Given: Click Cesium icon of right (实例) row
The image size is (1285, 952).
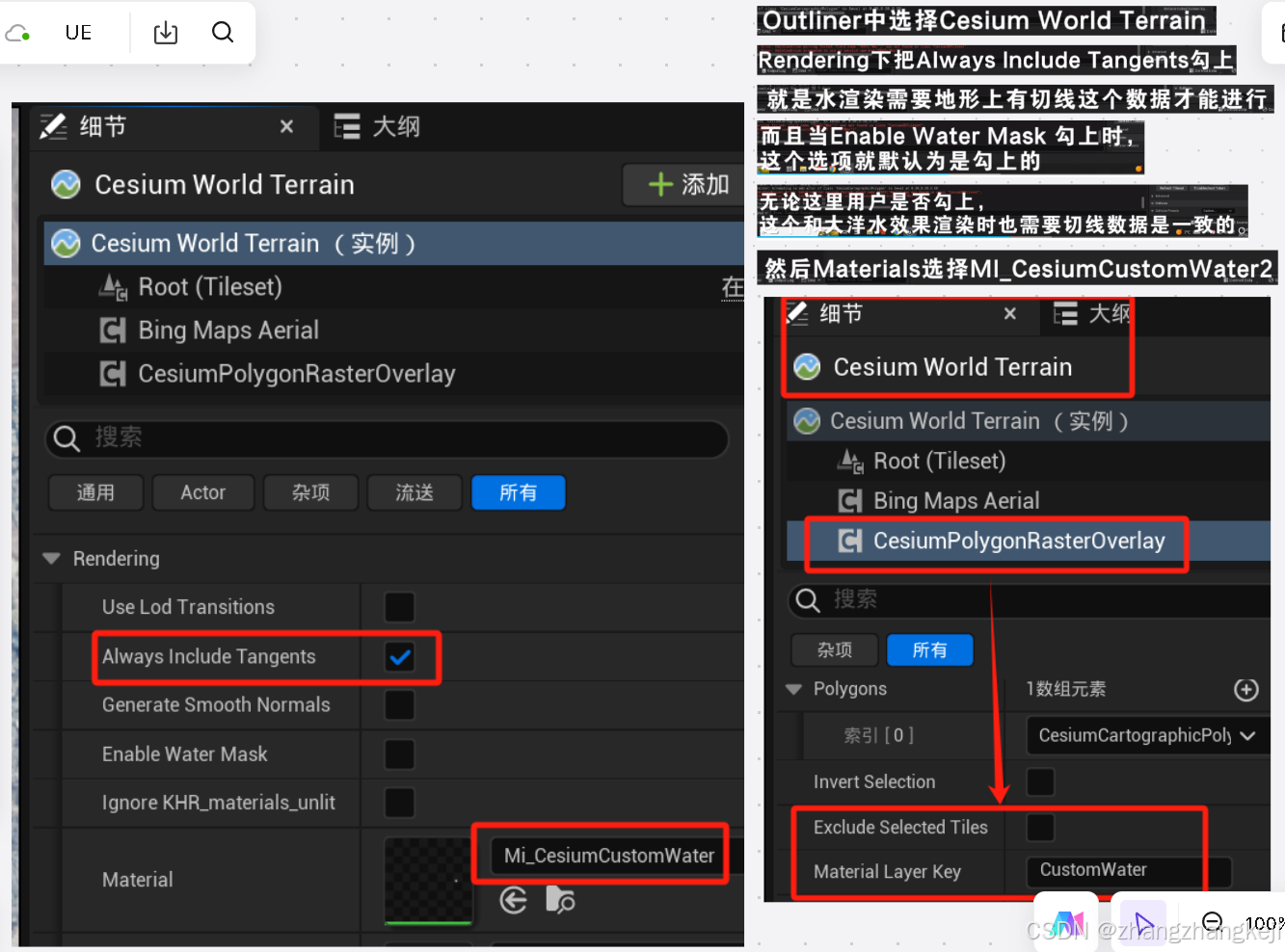Looking at the screenshot, I should [x=807, y=421].
